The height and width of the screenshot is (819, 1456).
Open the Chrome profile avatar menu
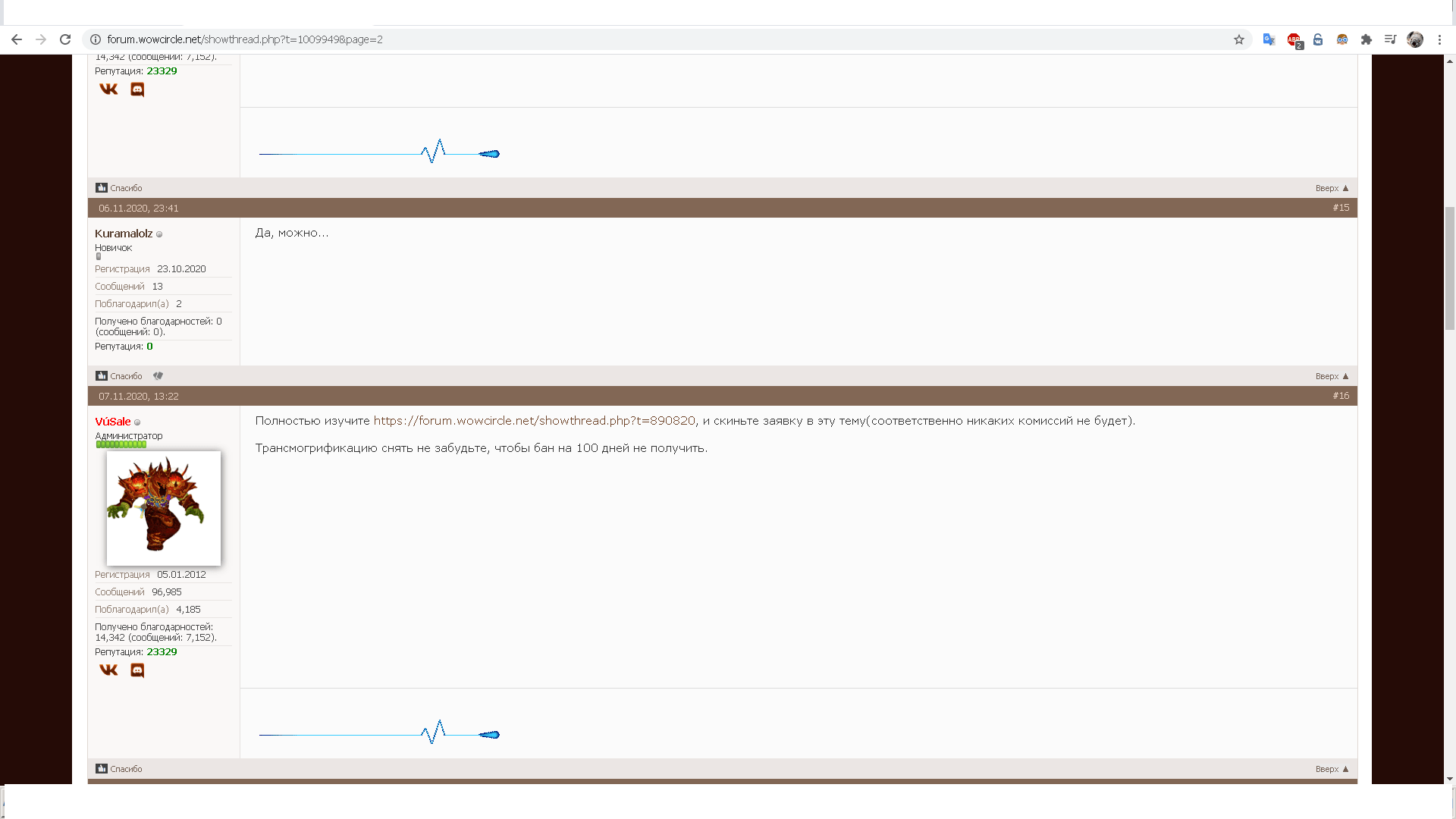(1415, 39)
